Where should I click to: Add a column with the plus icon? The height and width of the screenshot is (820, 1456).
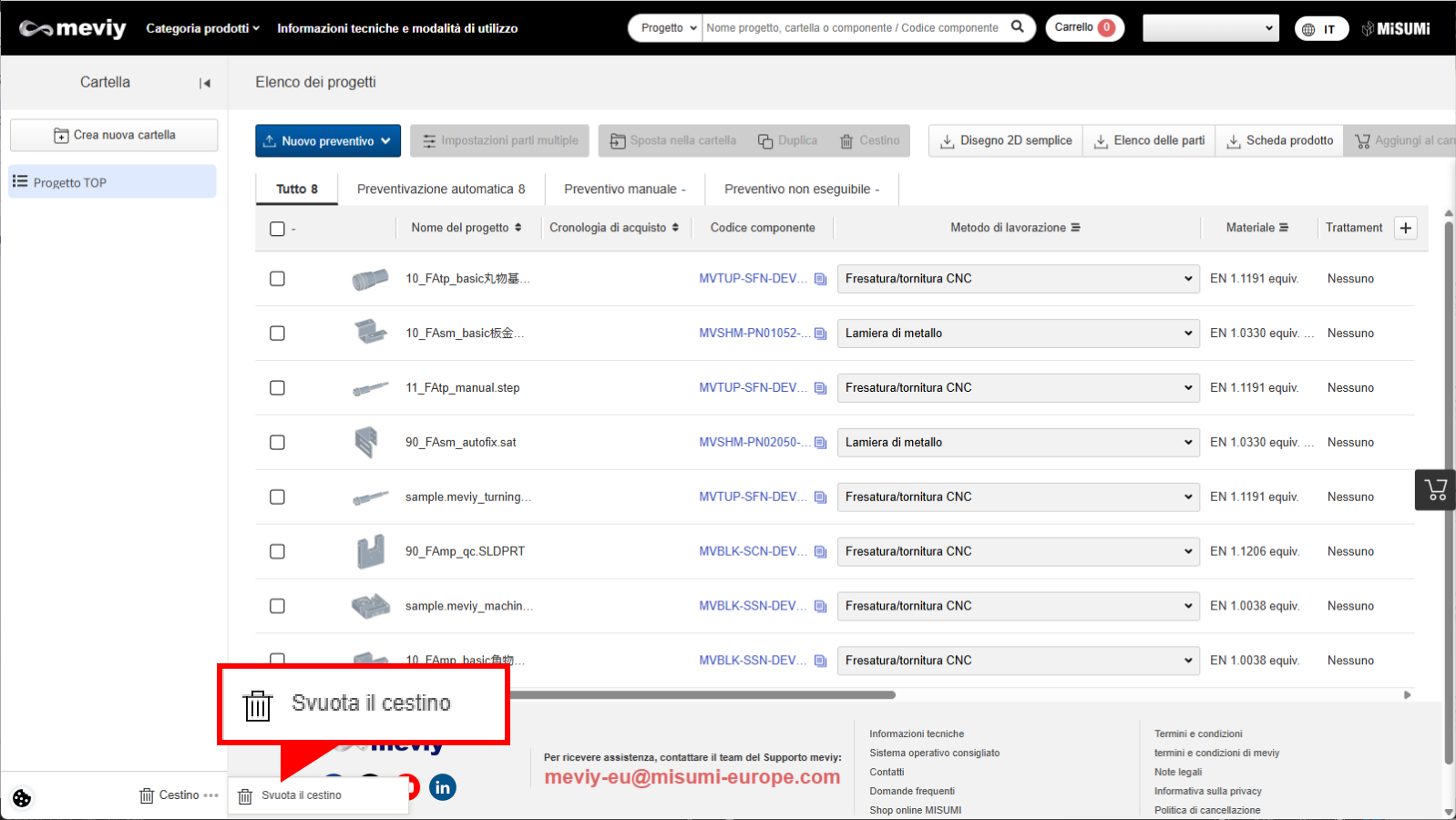coord(1405,228)
